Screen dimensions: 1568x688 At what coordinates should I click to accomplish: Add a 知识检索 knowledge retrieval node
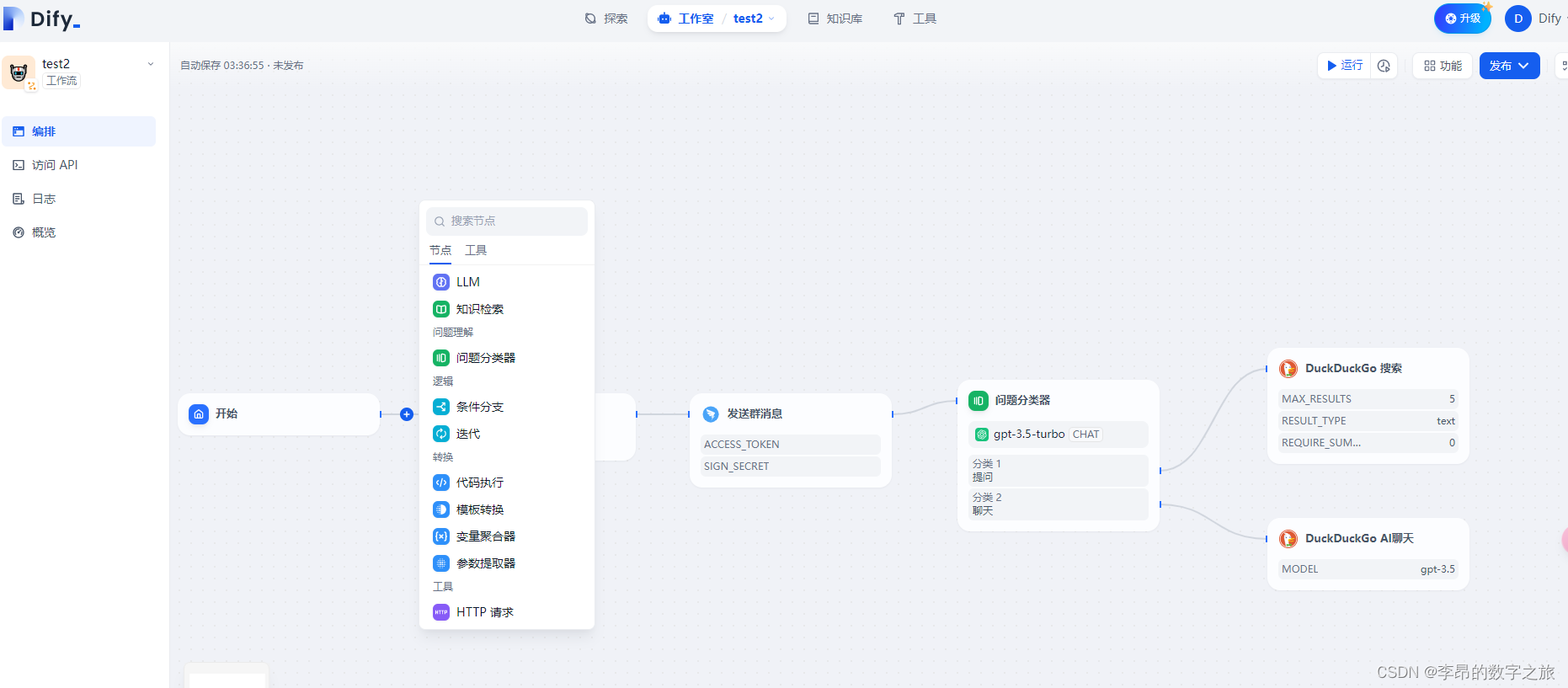[x=507, y=309]
